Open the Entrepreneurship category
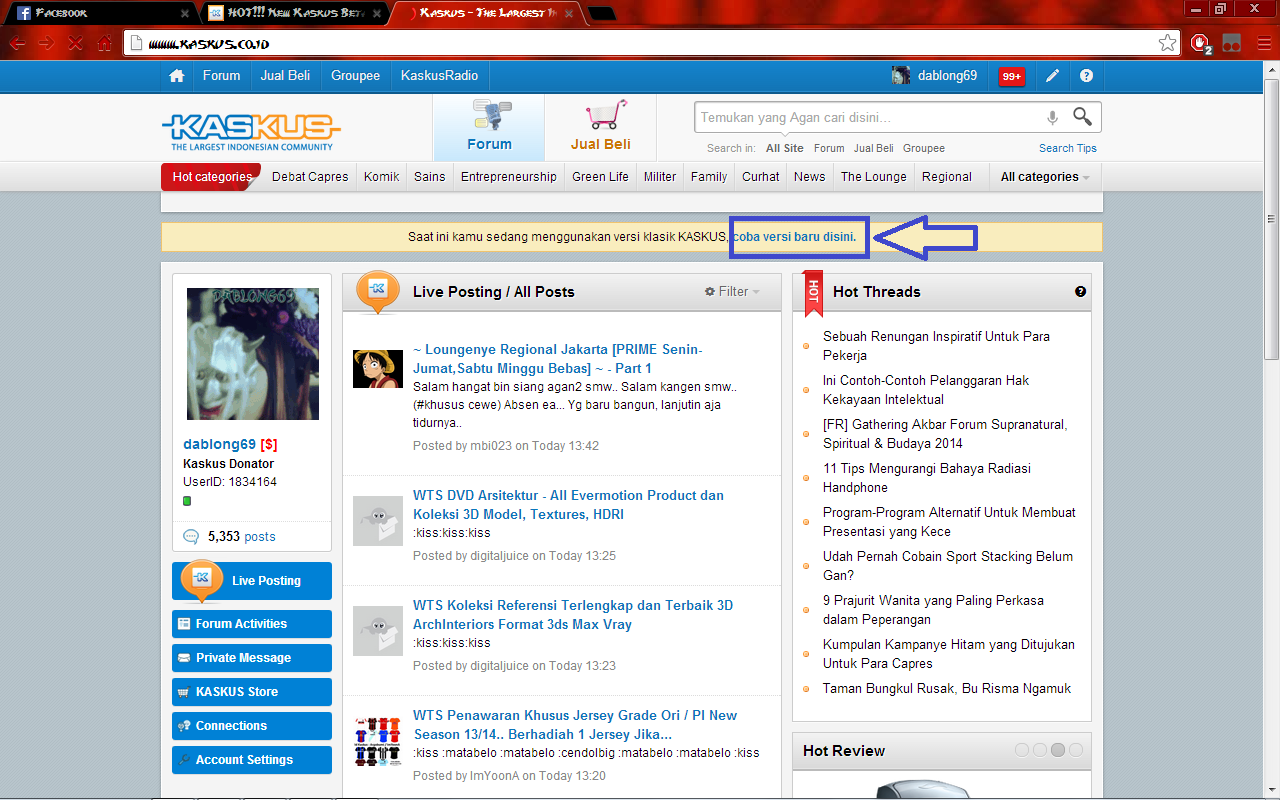The height and width of the screenshot is (800, 1280). tap(509, 177)
